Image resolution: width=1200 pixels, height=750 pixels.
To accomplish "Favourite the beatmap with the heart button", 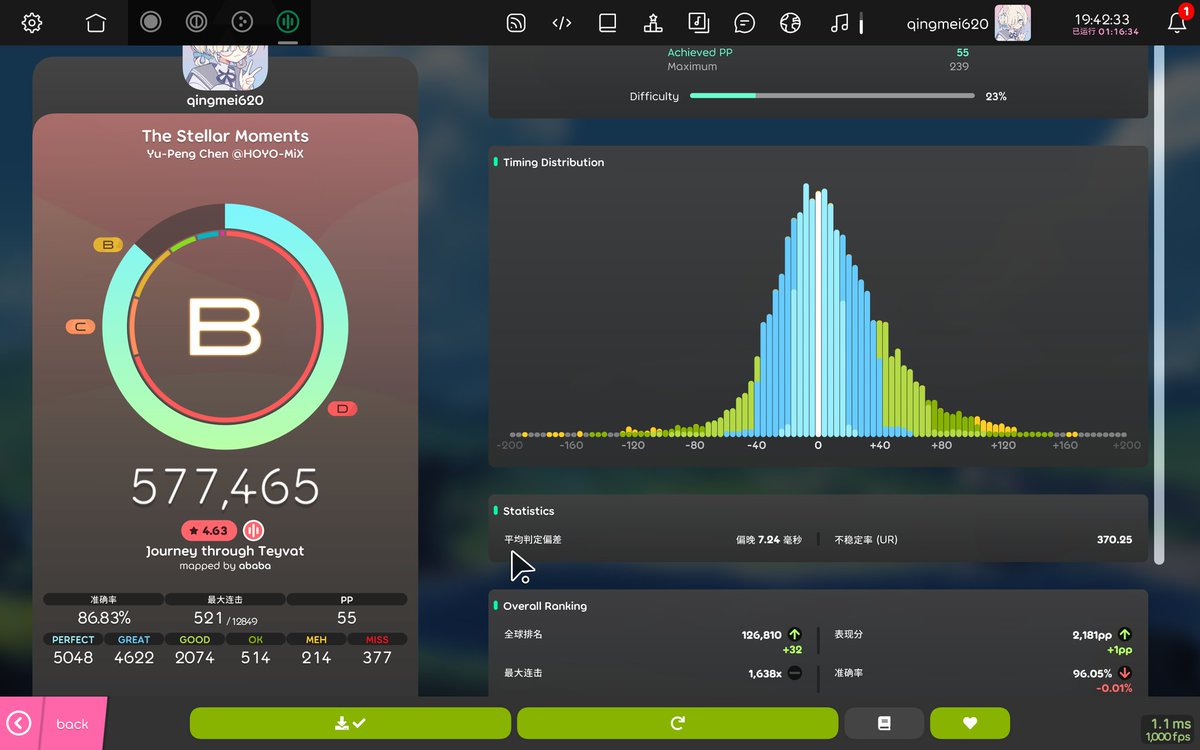I will [969, 723].
